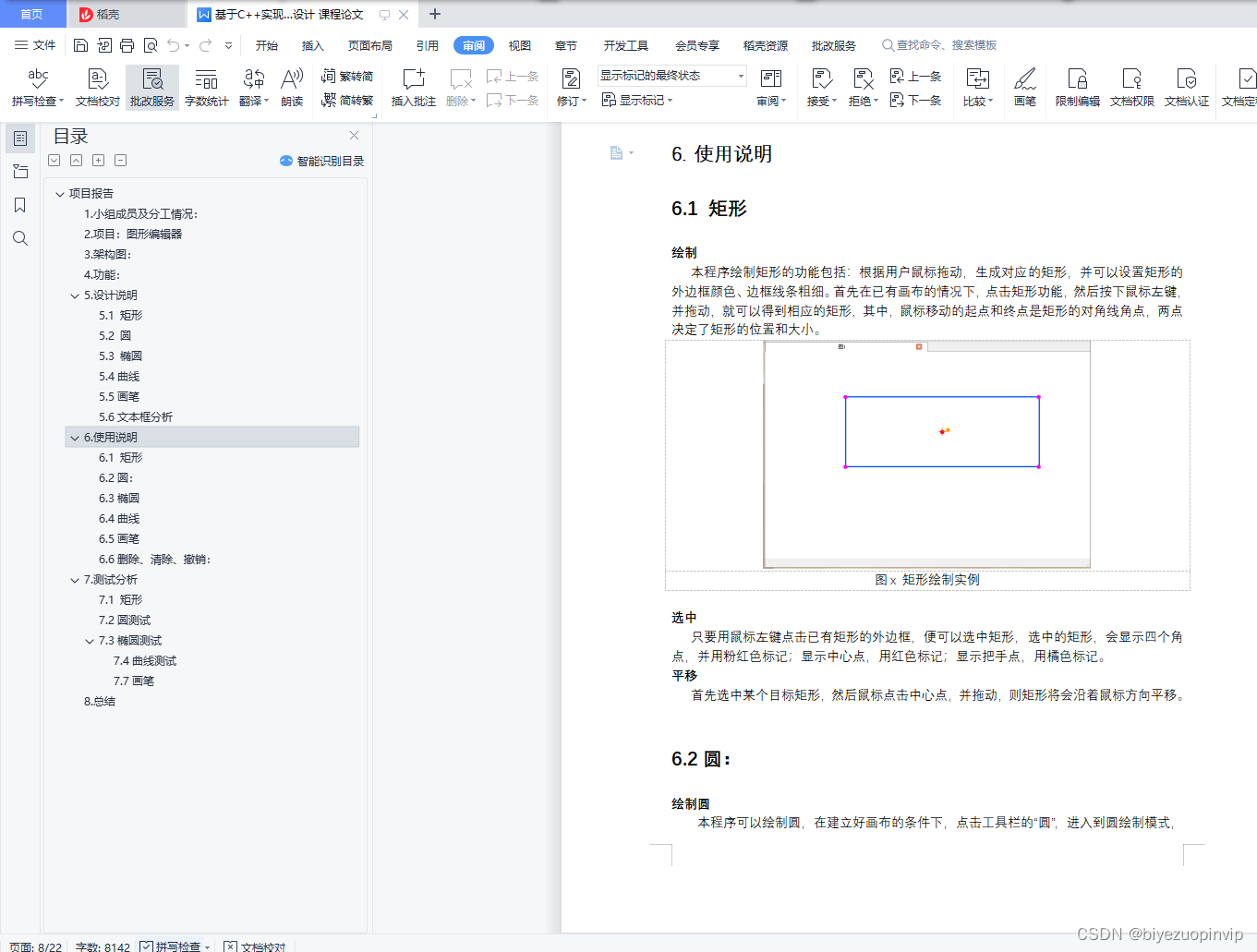Collapse outline levels with minus icon
Viewport: 1257px width, 952px height.
[x=121, y=161]
